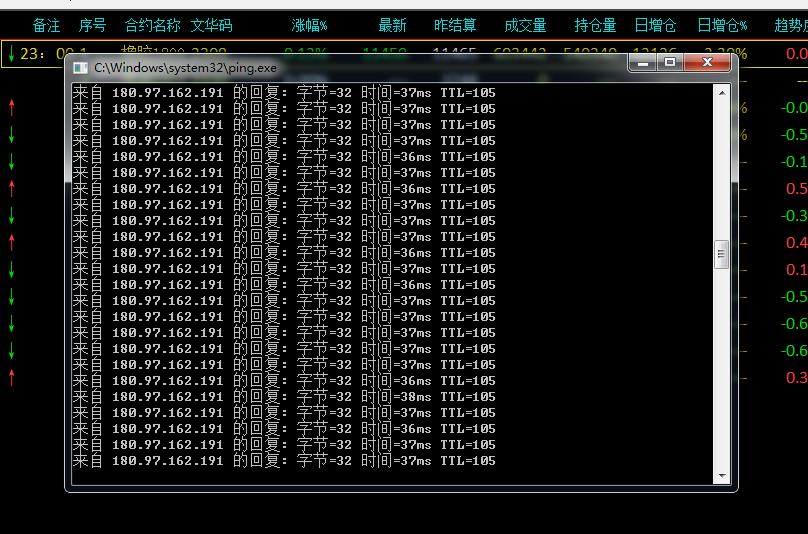Viewport: 808px width, 534px height.
Task: Grab the console vertical scrollbar thumb
Action: (721, 255)
